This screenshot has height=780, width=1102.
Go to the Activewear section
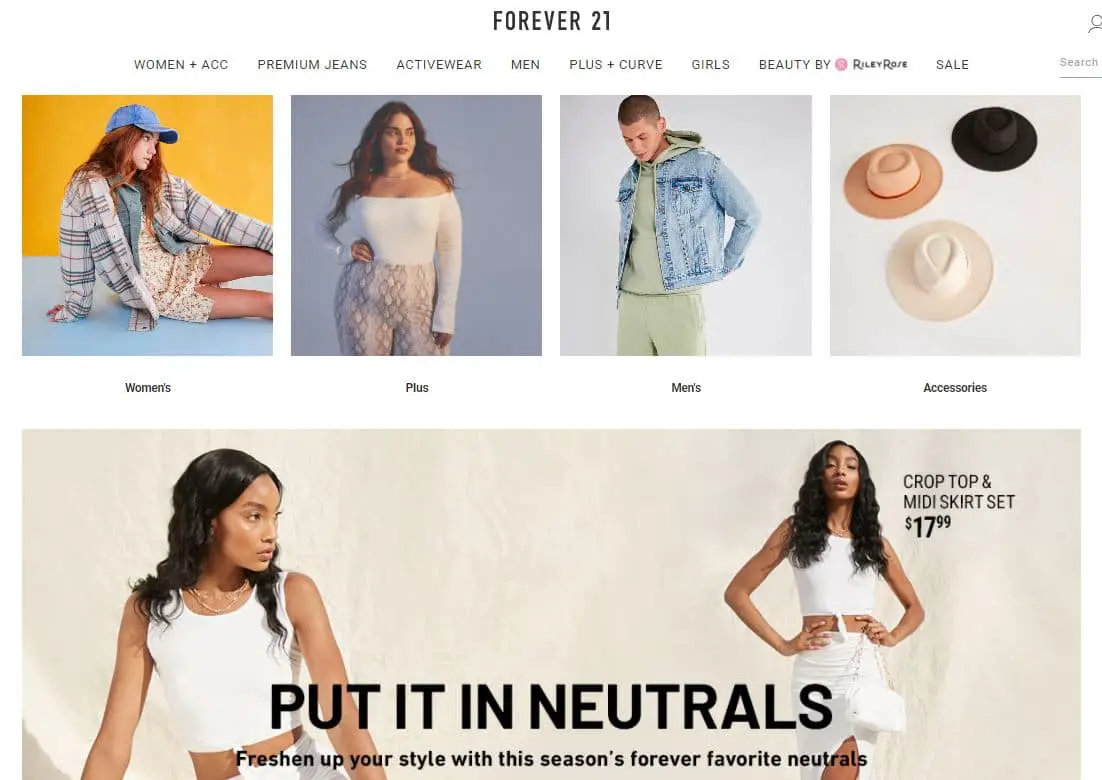439,65
